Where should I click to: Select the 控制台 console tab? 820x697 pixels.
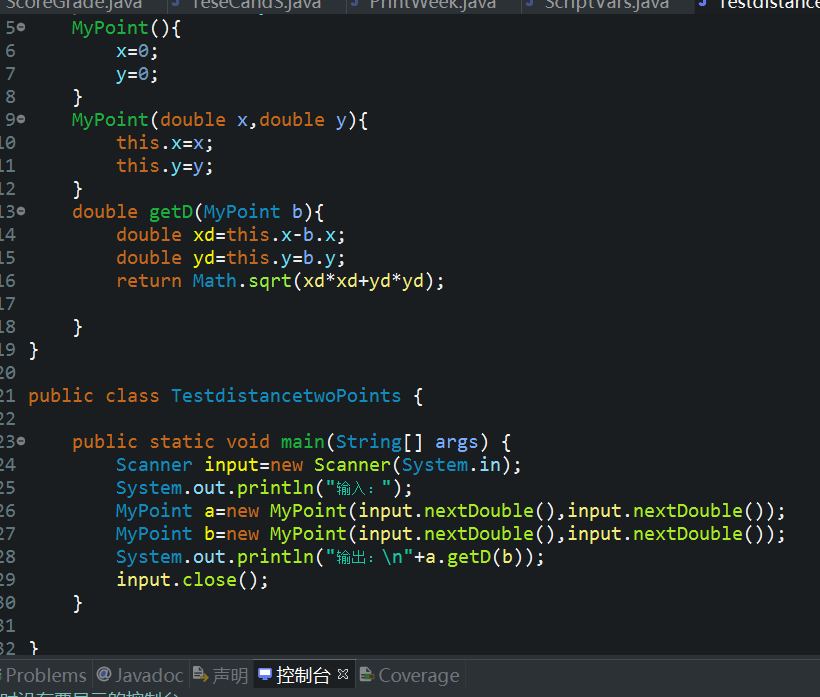303,675
